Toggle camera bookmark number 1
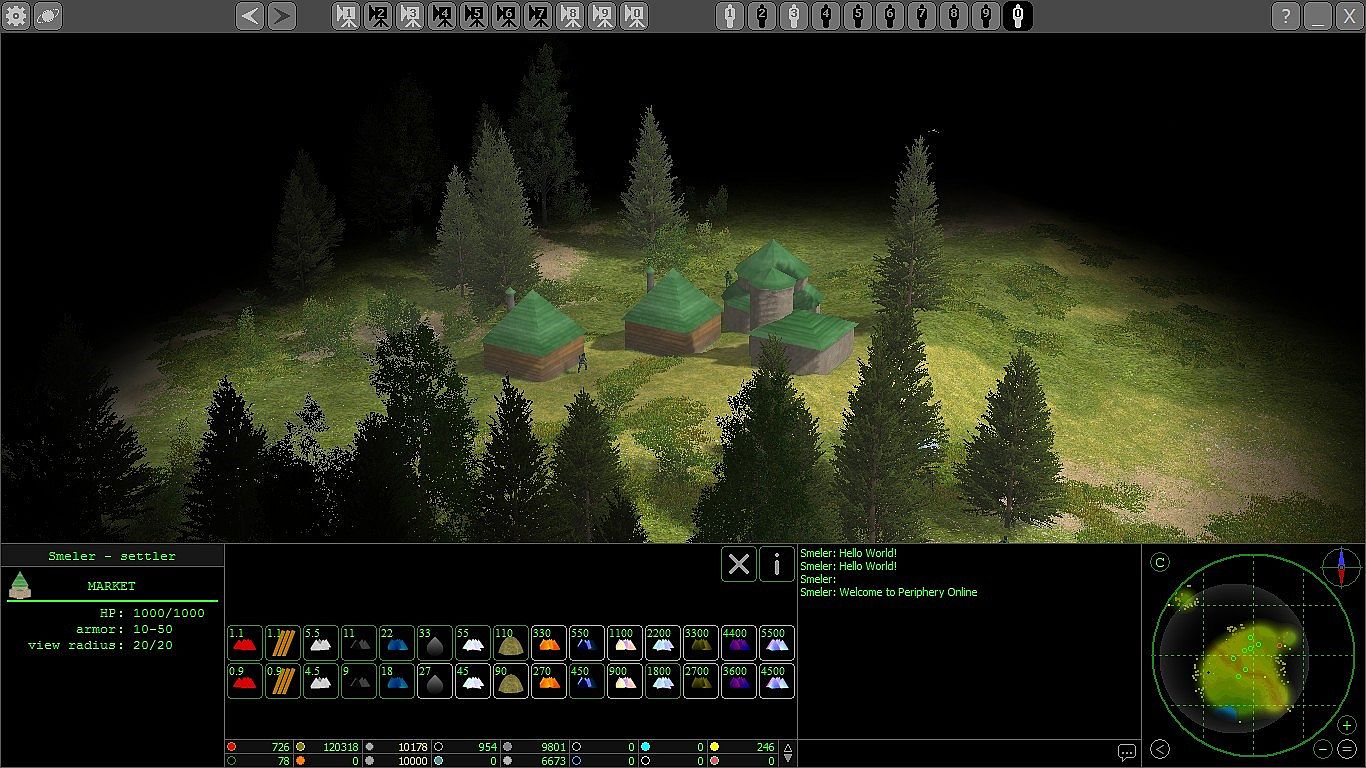 pyautogui.click(x=346, y=16)
